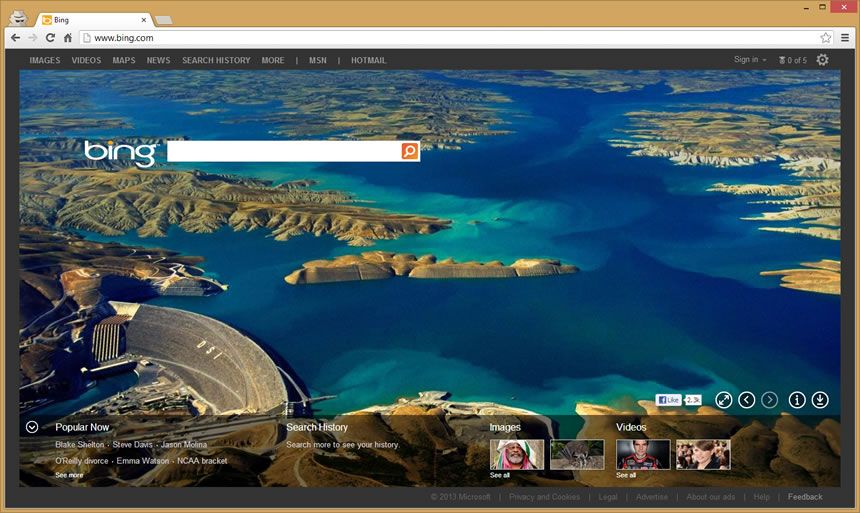Open the Chrome hamburger menu
Image resolution: width=860 pixels, height=513 pixels.
point(845,38)
